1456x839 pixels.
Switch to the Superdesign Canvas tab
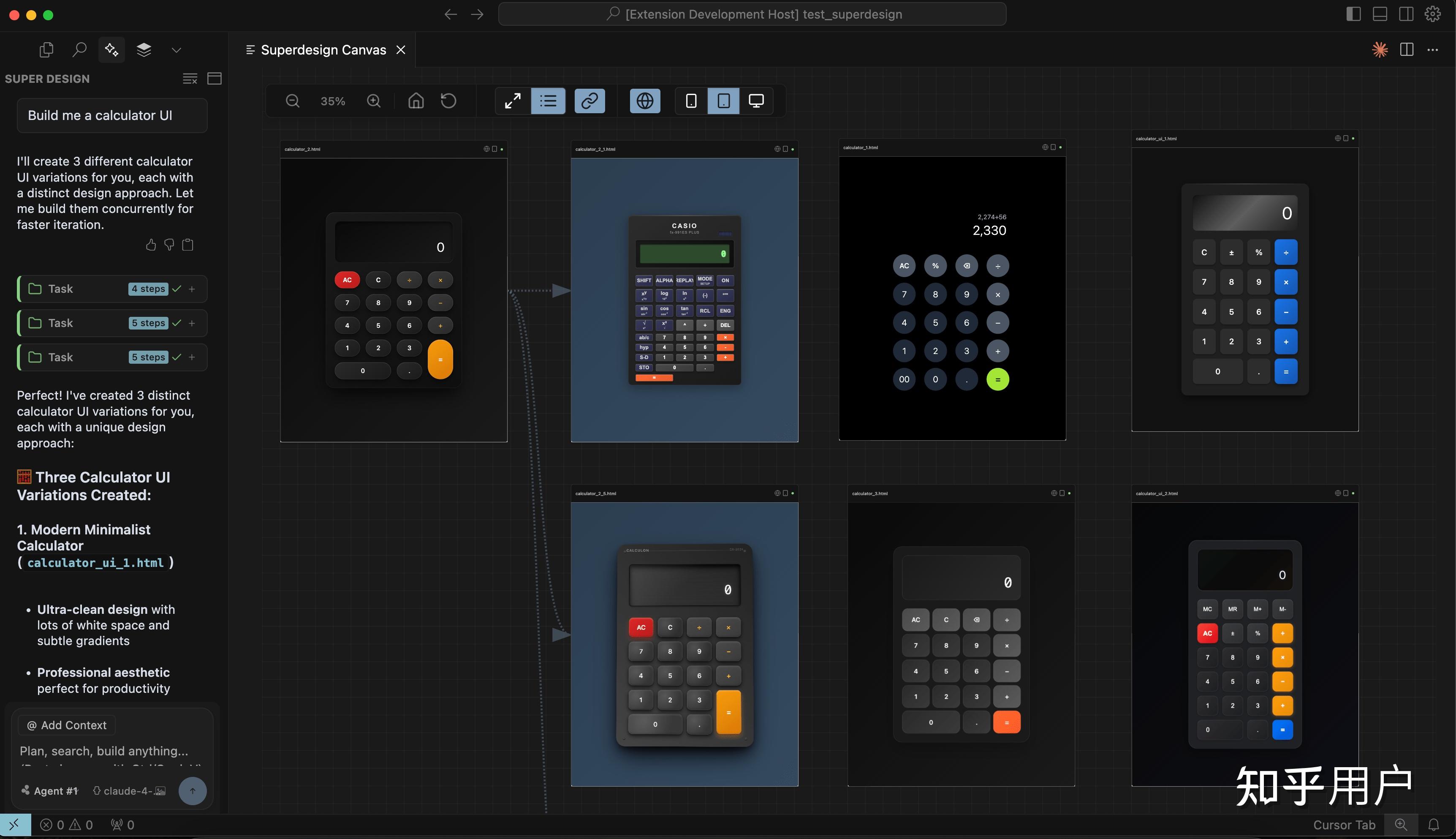tap(323, 50)
